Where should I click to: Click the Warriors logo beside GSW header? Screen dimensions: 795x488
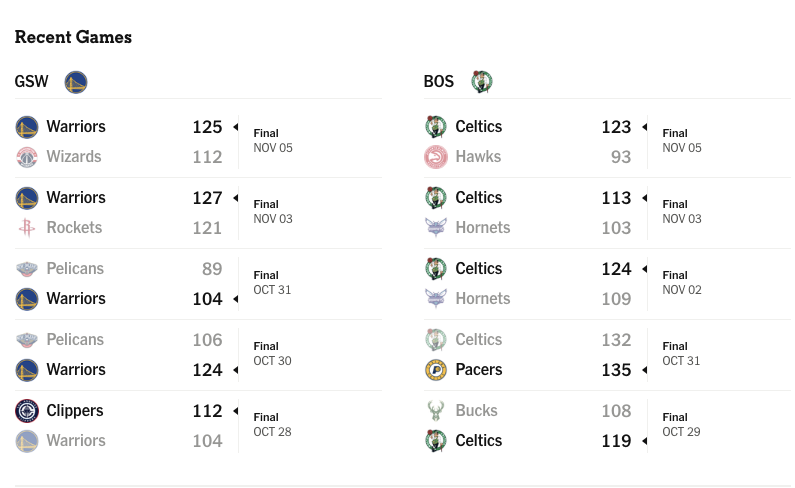click(x=76, y=82)
